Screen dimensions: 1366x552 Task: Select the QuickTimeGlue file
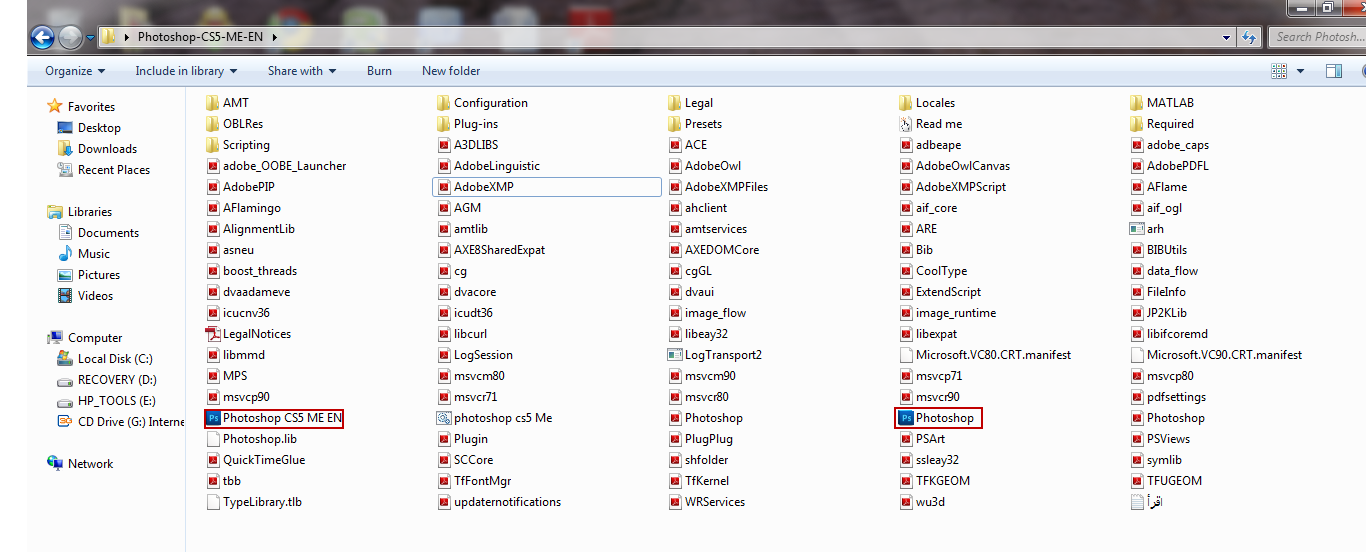[x=255, y=460]
